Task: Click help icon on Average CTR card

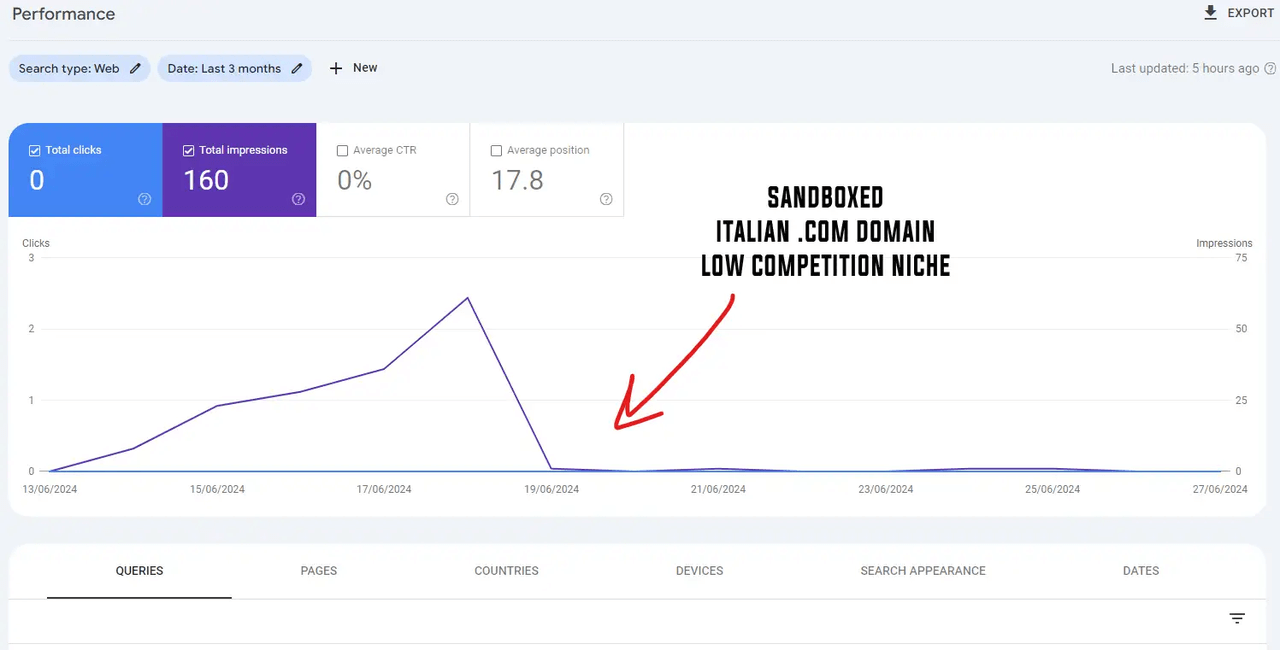Action: (x=452, y=199)
